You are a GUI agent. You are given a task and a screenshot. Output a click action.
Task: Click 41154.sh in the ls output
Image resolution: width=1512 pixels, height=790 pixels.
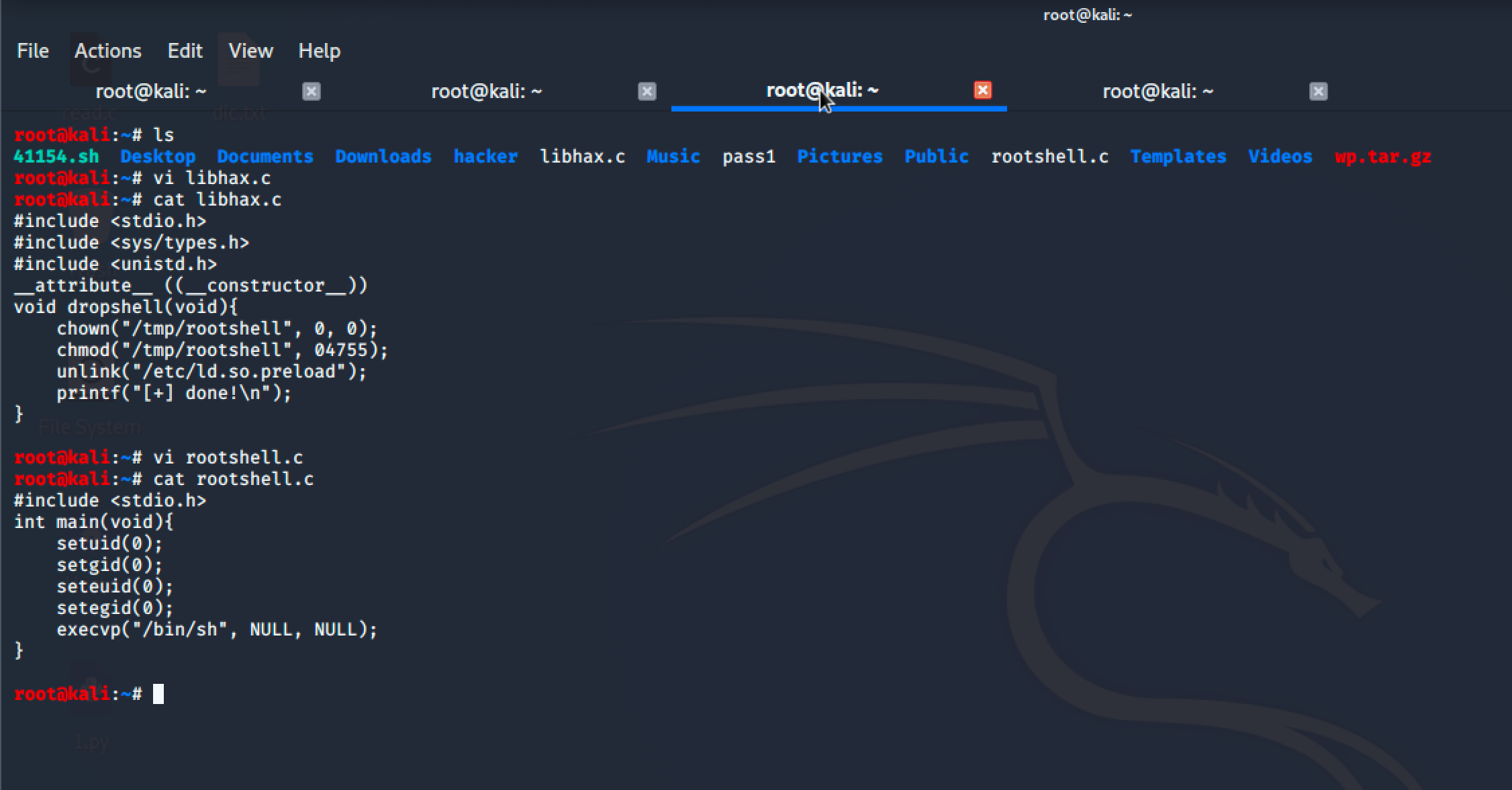pyautogui.click(x=56, y=157)
